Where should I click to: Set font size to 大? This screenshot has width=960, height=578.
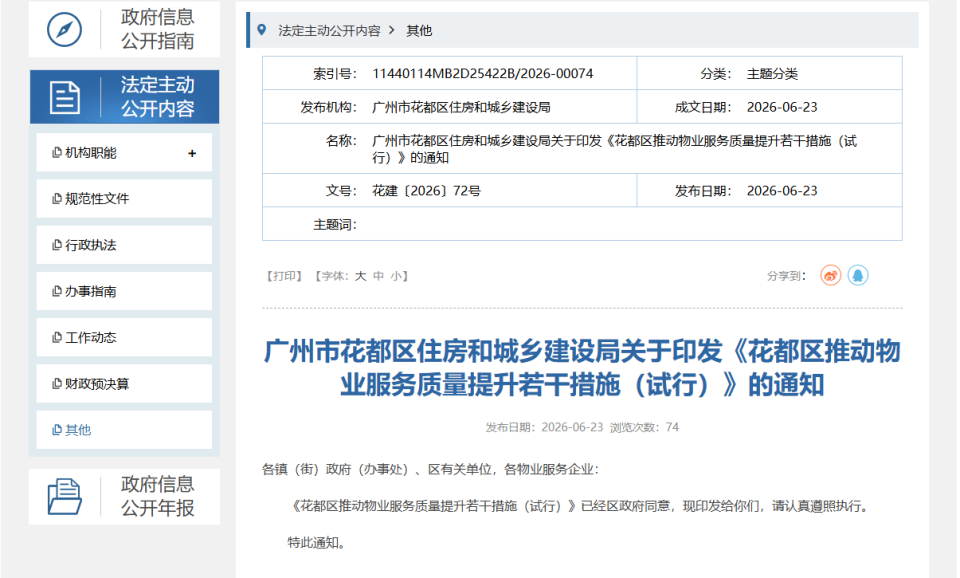point(361,276)
